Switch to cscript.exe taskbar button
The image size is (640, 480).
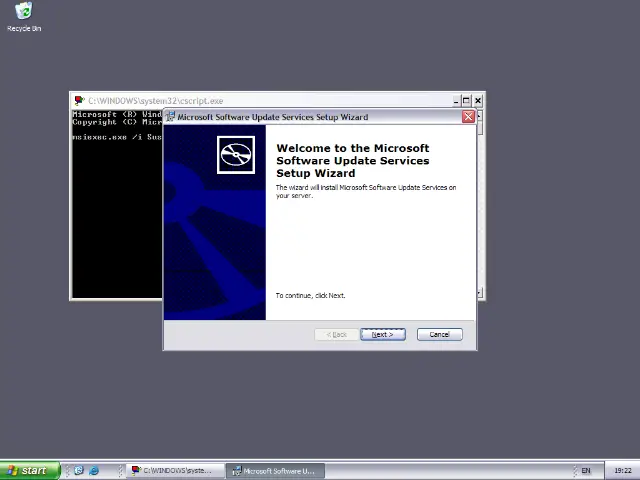[x=175, y=471]
